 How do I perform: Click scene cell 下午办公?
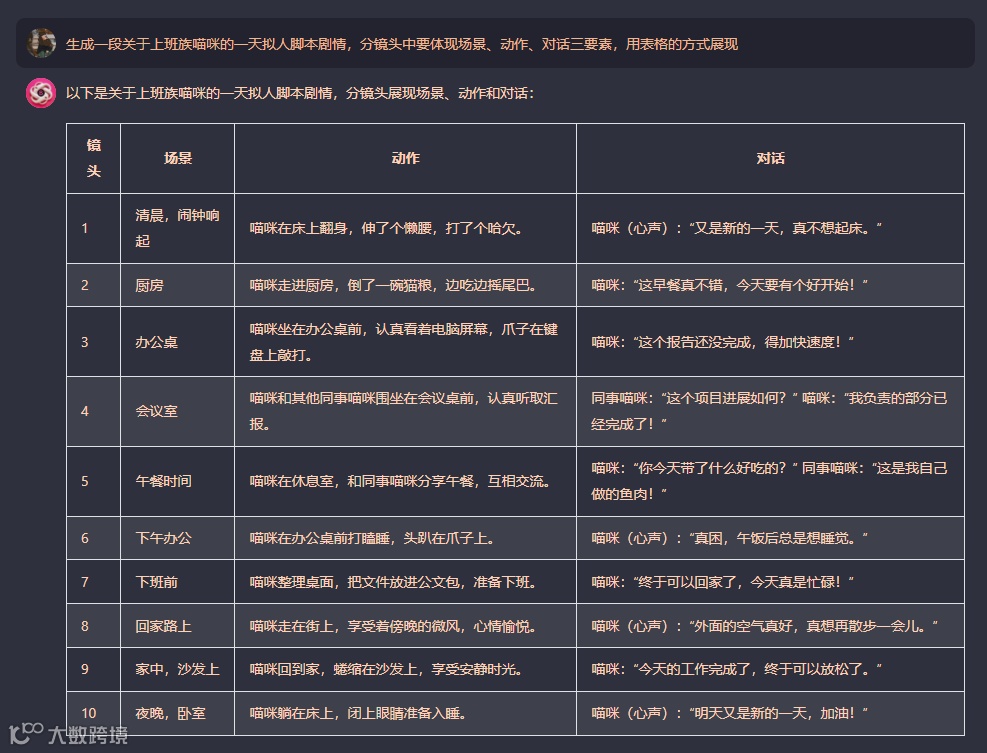pyautogui.click(x=178, y=538)
